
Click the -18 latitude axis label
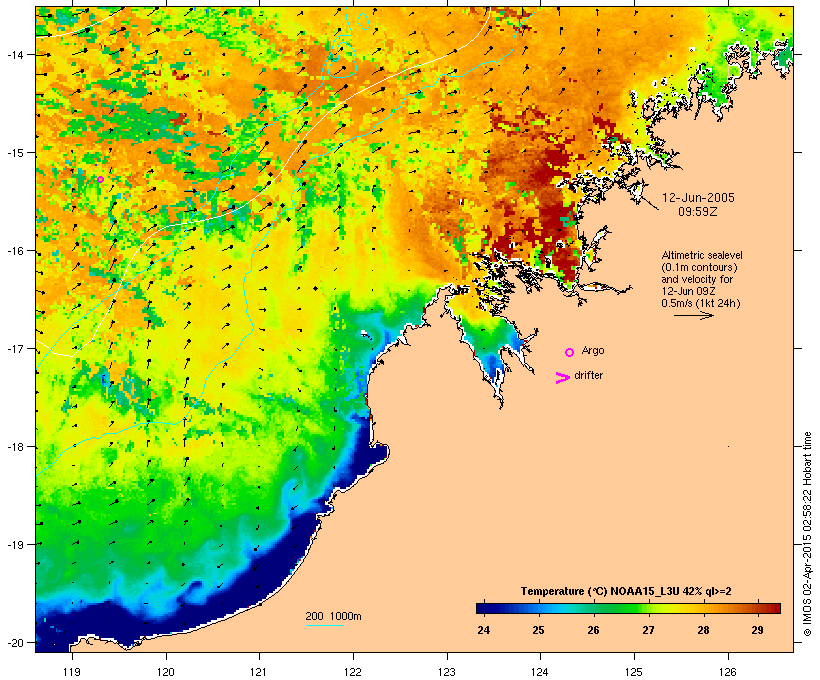pyautogui.click(x=14, y=447)
